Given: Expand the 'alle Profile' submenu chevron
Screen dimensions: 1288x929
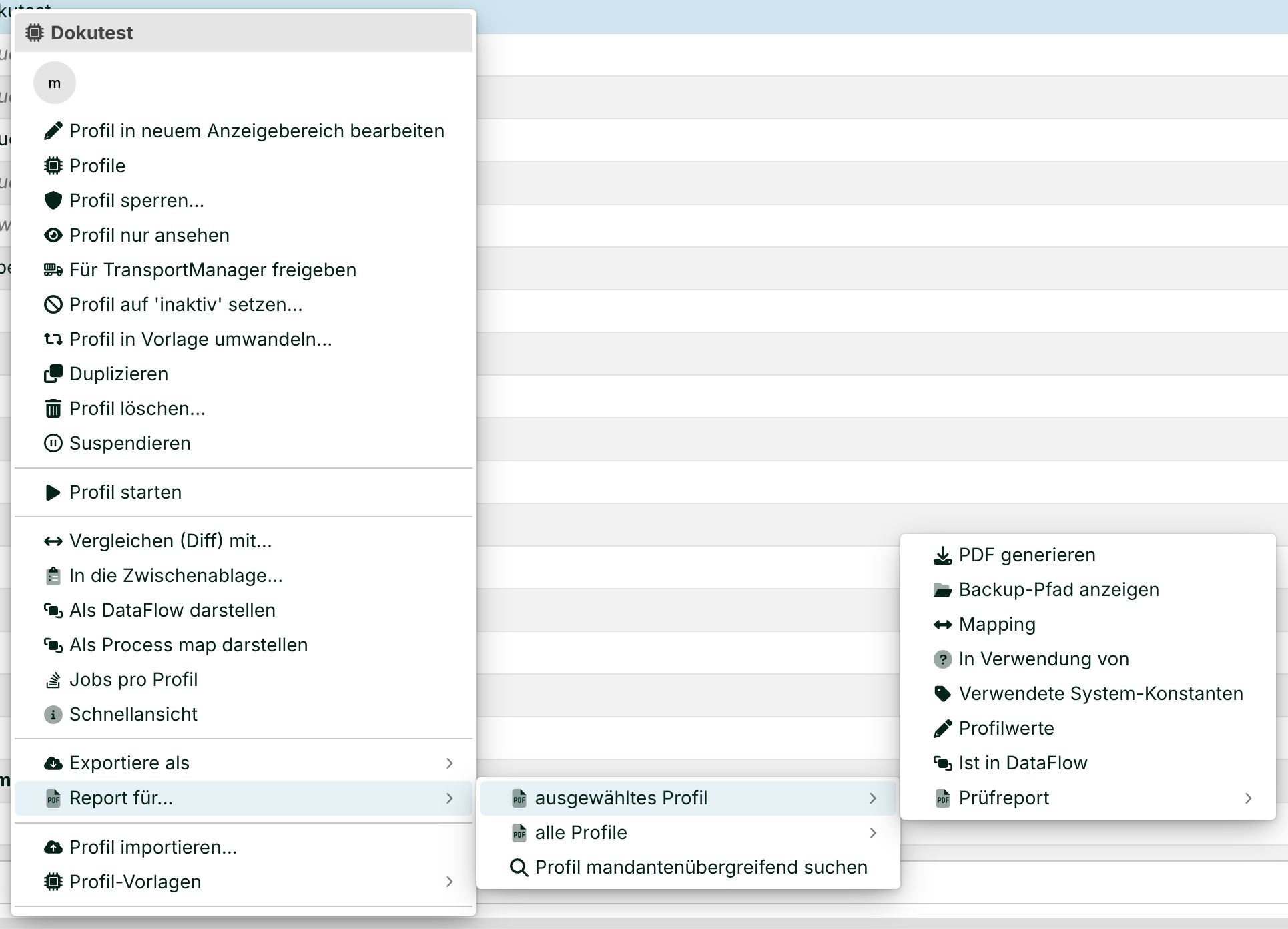Looking at the screenshot, I should click(x=873, y=832).
